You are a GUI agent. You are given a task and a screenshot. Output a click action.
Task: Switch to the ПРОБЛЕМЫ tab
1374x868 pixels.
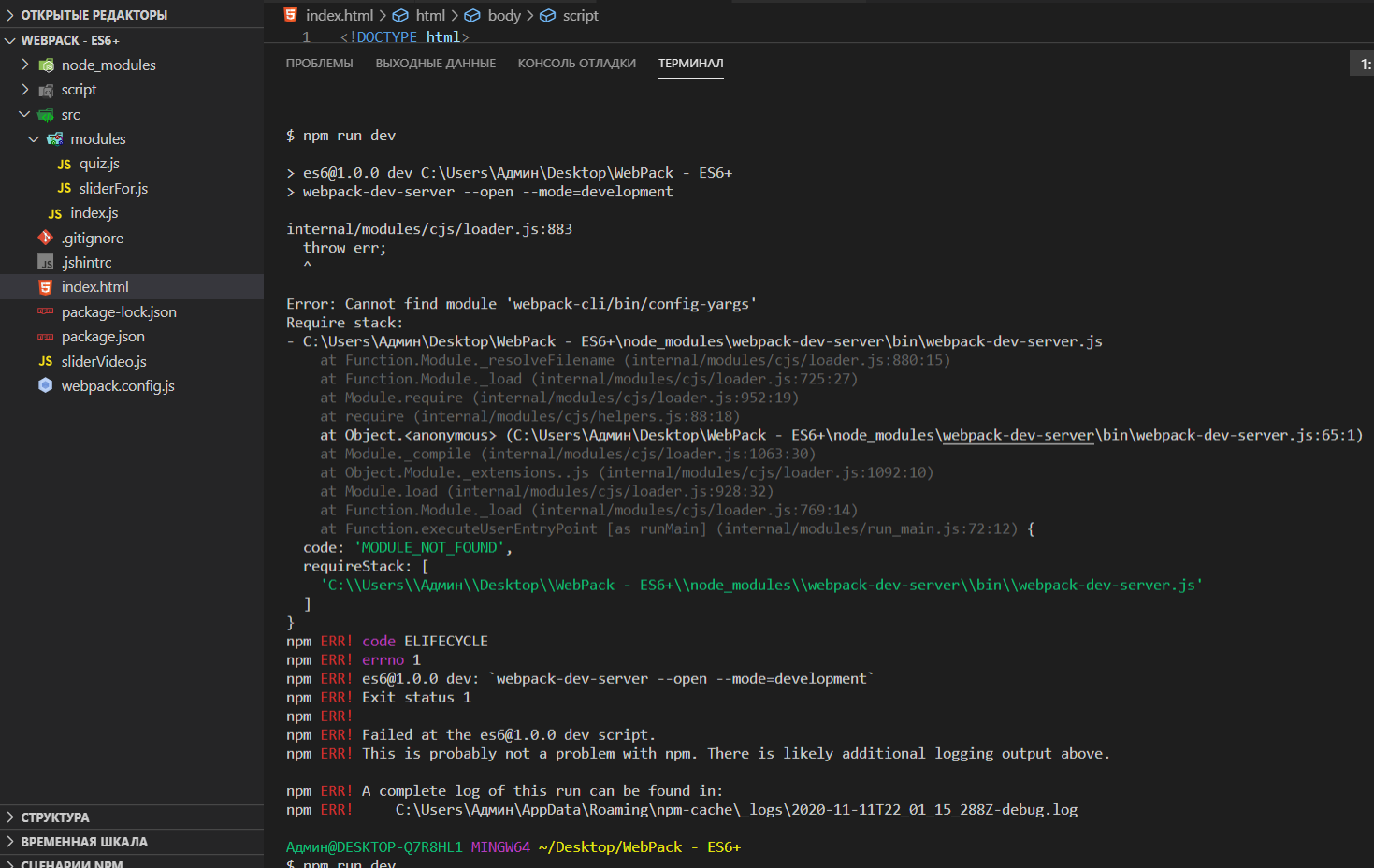320,64
